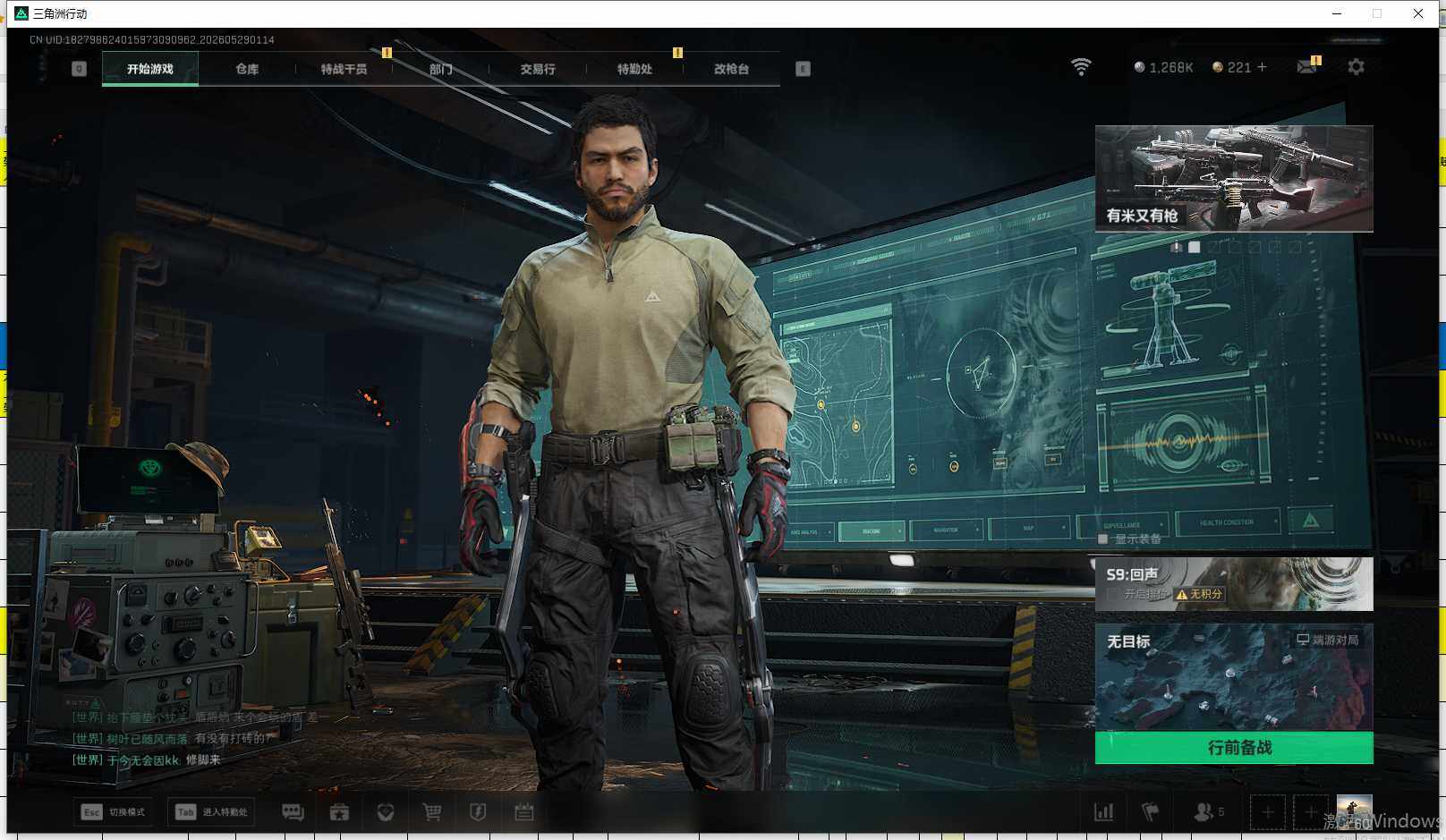Go to the 交易行 tab
Viewport: 1446px width, 840px height.
538,69
